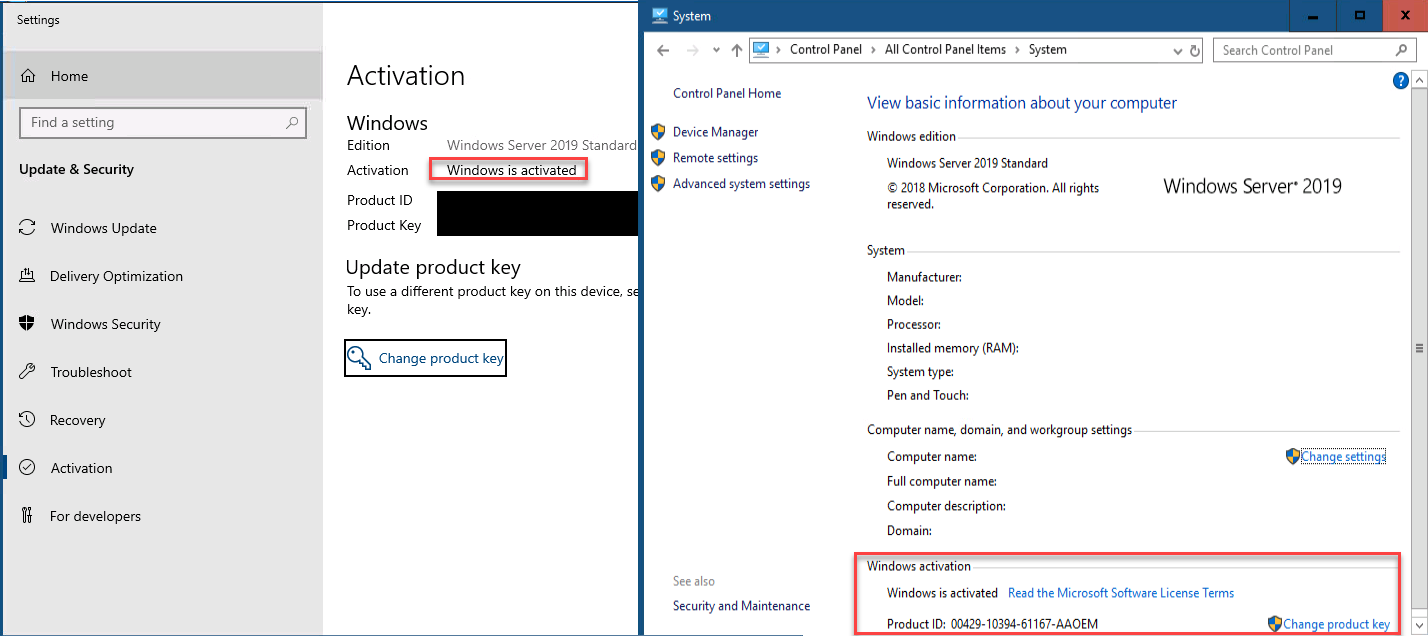Open the Advanced system settings link

coord(741,184)
